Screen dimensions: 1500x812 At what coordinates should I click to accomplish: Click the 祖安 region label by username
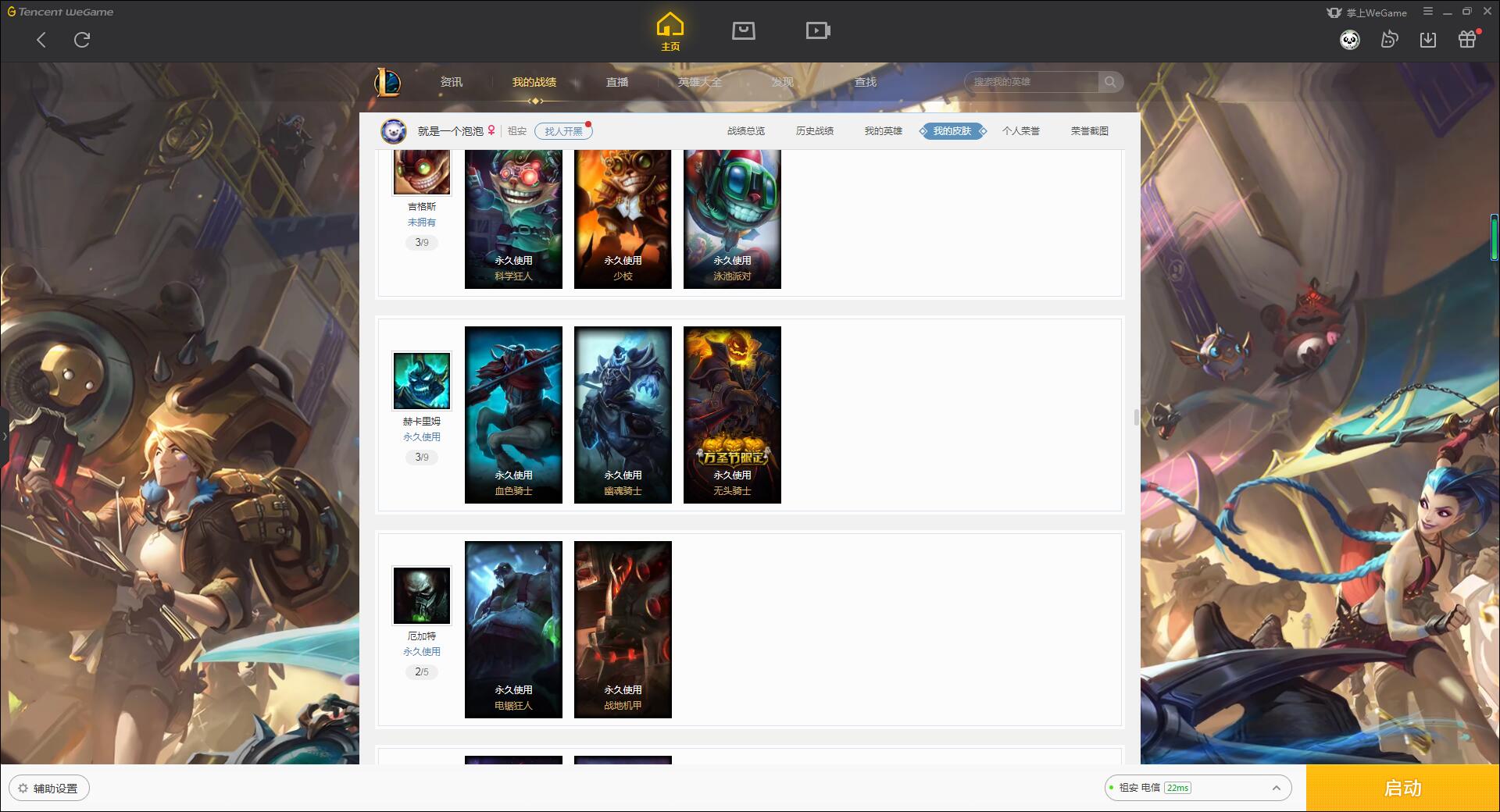pos(517,131)
